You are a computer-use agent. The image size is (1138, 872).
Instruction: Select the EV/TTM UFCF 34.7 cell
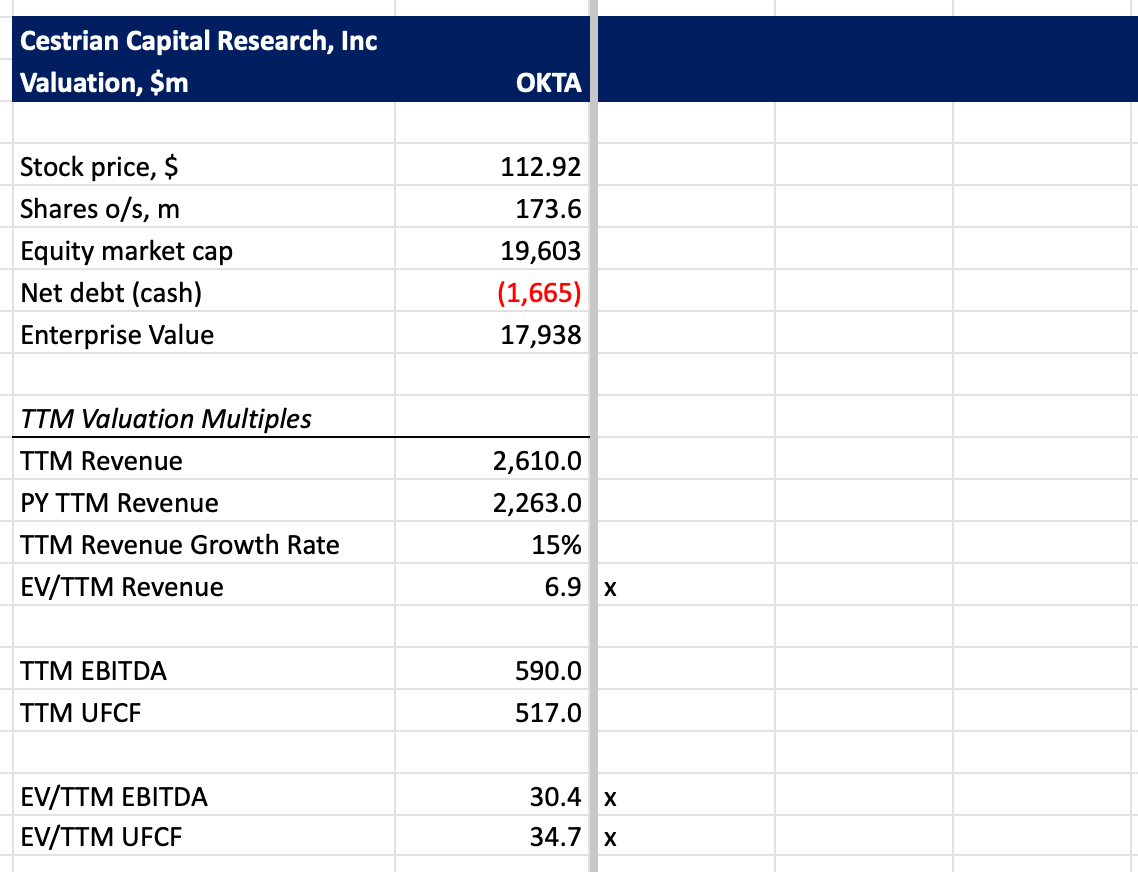click(492, 836)
